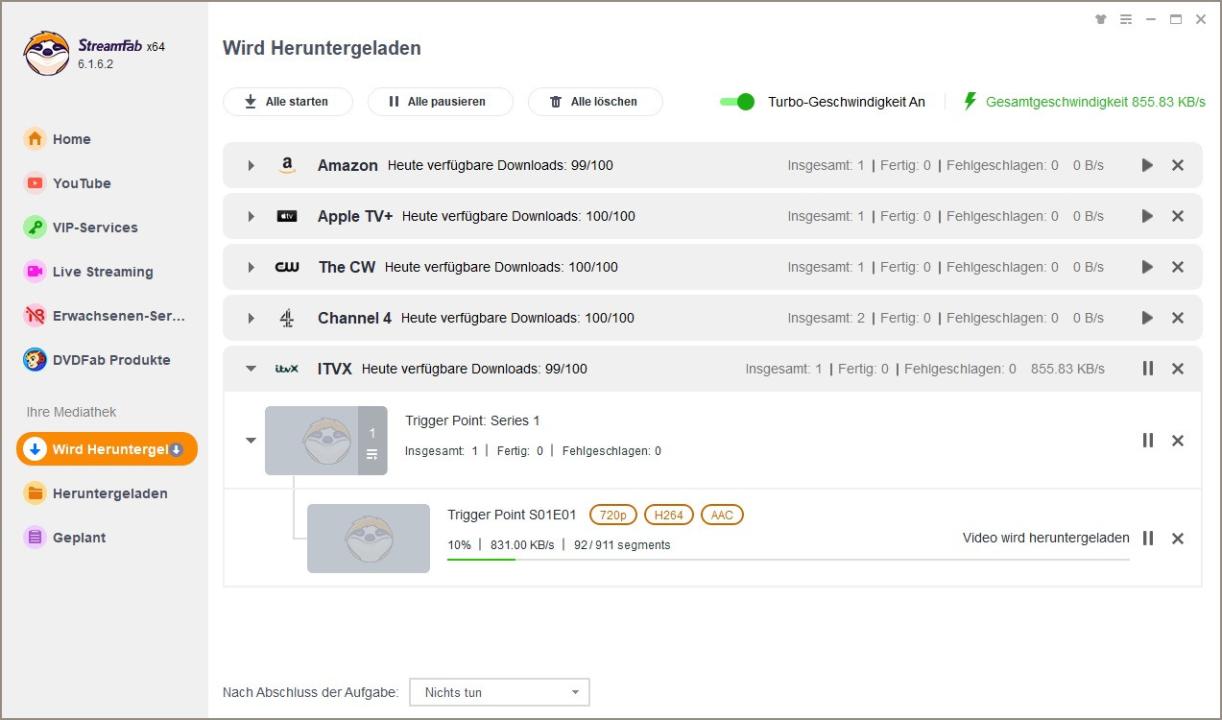Image resolution: width=1222 pixels, height=720 pixels.
Task: Remove the Amazon group with X
Action: tap(1178, 165)
